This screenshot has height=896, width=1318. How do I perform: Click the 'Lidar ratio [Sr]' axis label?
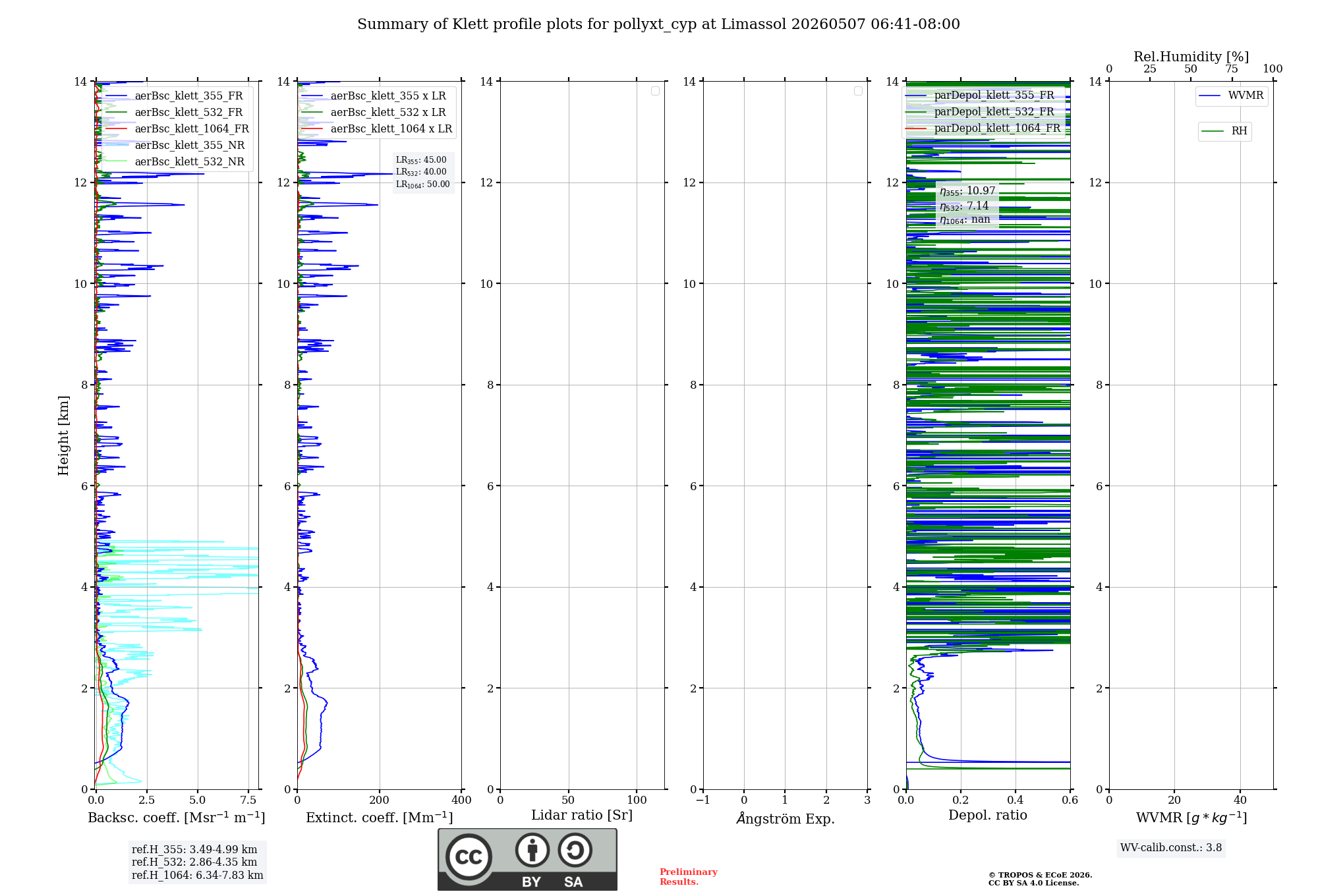582,816
